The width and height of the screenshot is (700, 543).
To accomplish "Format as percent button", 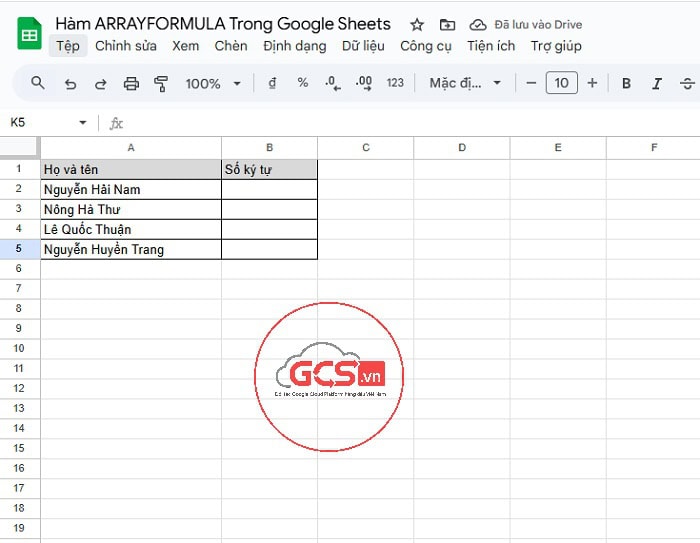I will [x=302, y=83].
